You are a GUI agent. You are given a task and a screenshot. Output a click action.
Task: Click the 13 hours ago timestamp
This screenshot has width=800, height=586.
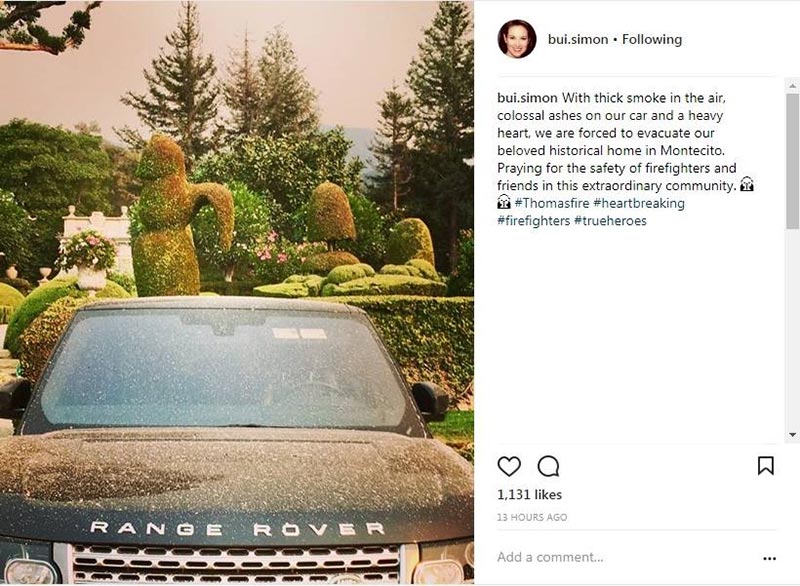[x=532, y=517]
